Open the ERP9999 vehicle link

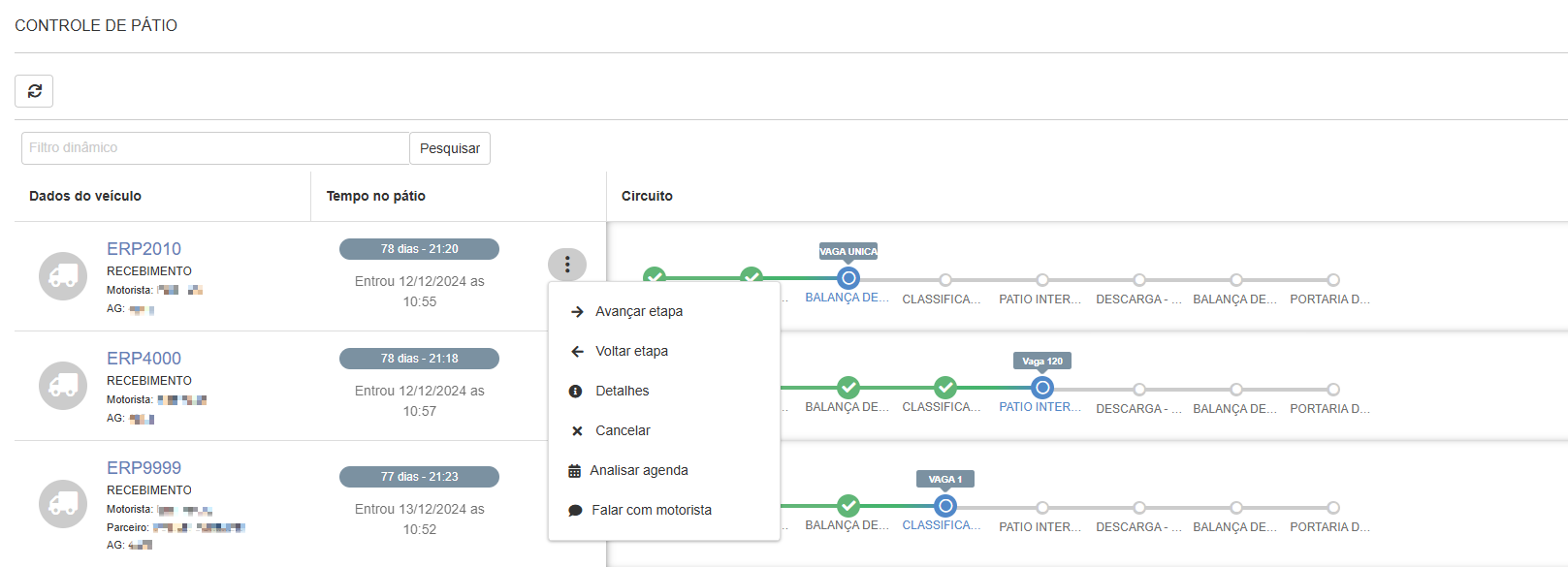[x=144, y=468]
